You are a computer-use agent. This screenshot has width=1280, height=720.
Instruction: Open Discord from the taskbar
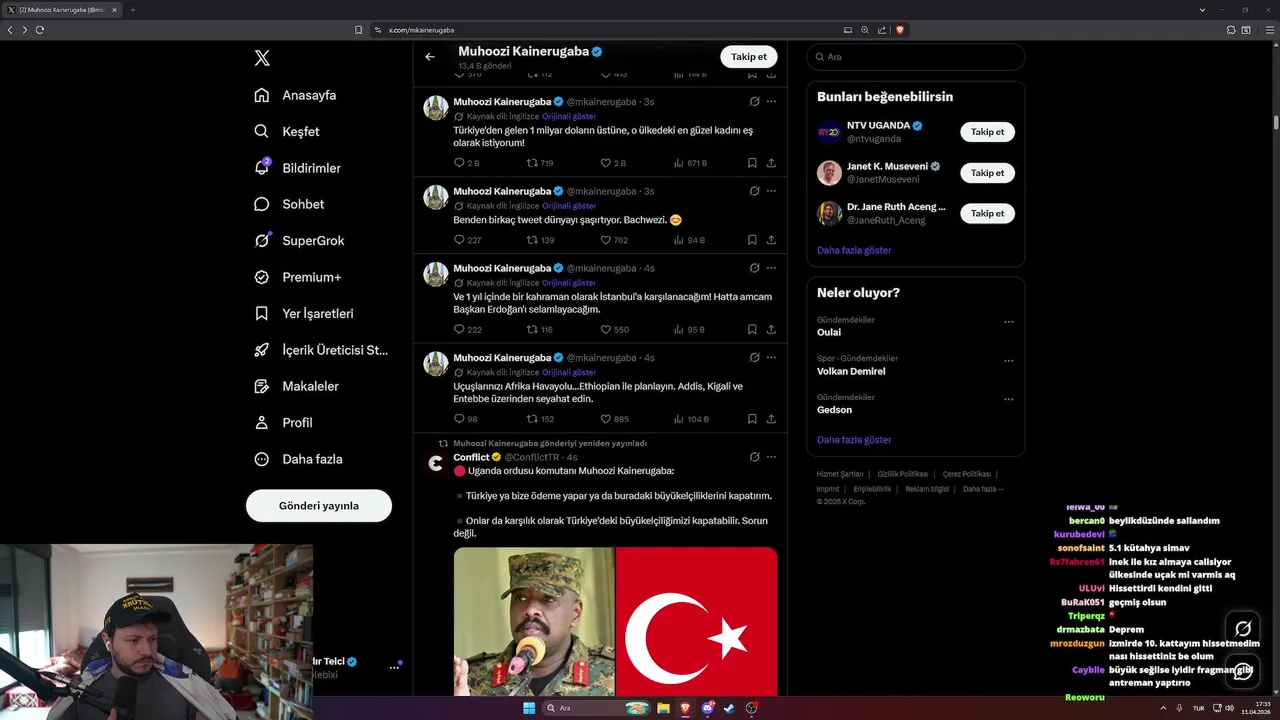click(707, 708)
